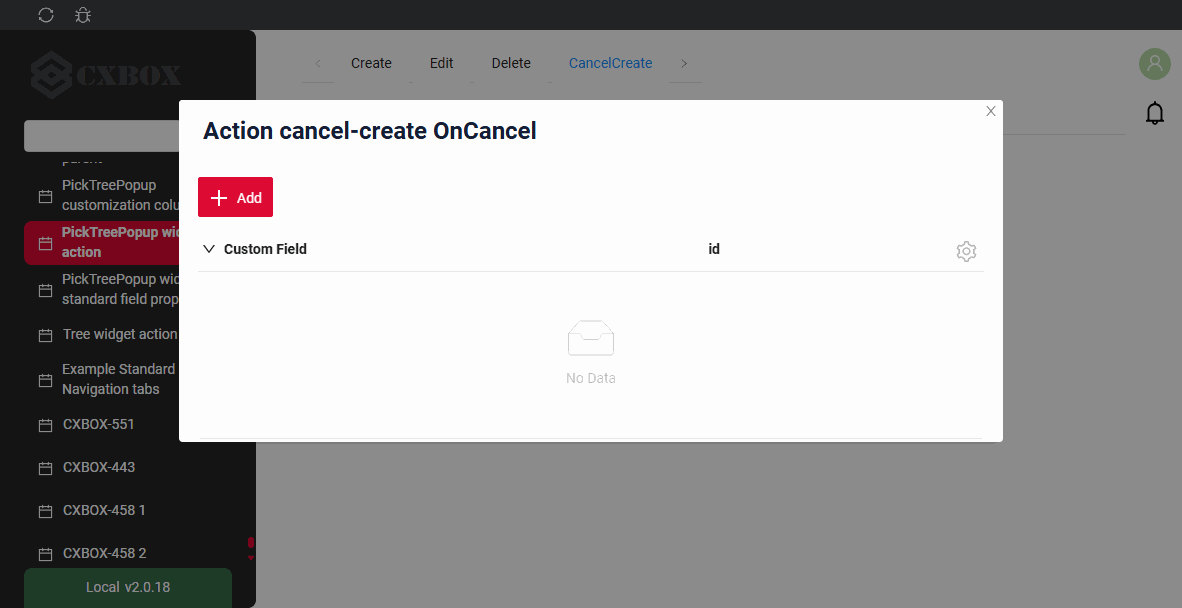Viewport: 1182px width, 608px height.
Task: Open CXBOX-551 menu item
Action: coord(99,424)
